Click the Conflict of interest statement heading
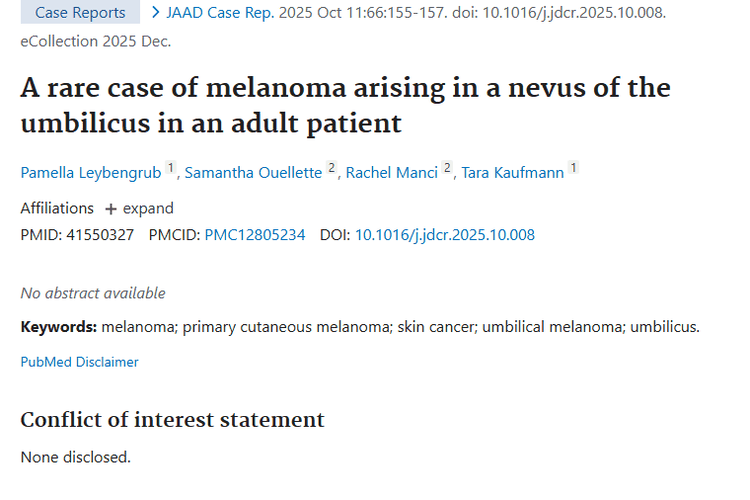750x500 pixels. [x=172, y=419]
